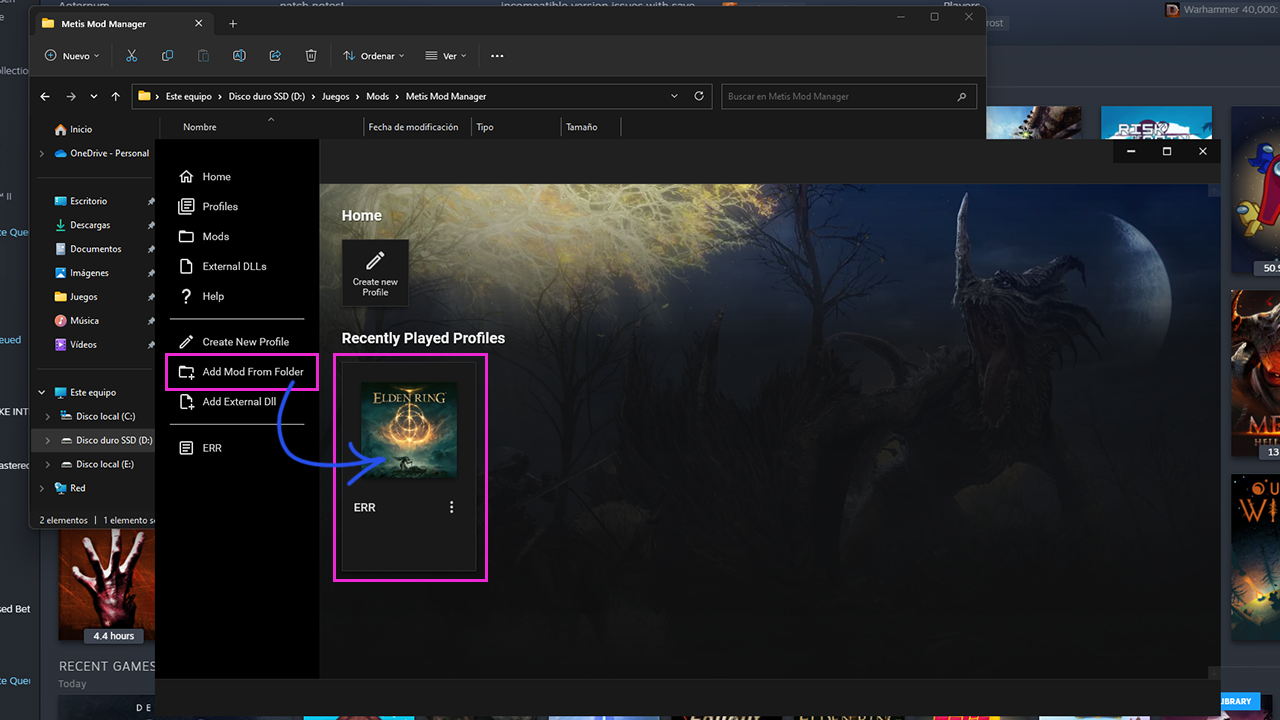Image resolution: width=1280 pixels, height=720 pixels.
Task: Go up one folder level in File Explorer
Action: click(x=116, y=97)
